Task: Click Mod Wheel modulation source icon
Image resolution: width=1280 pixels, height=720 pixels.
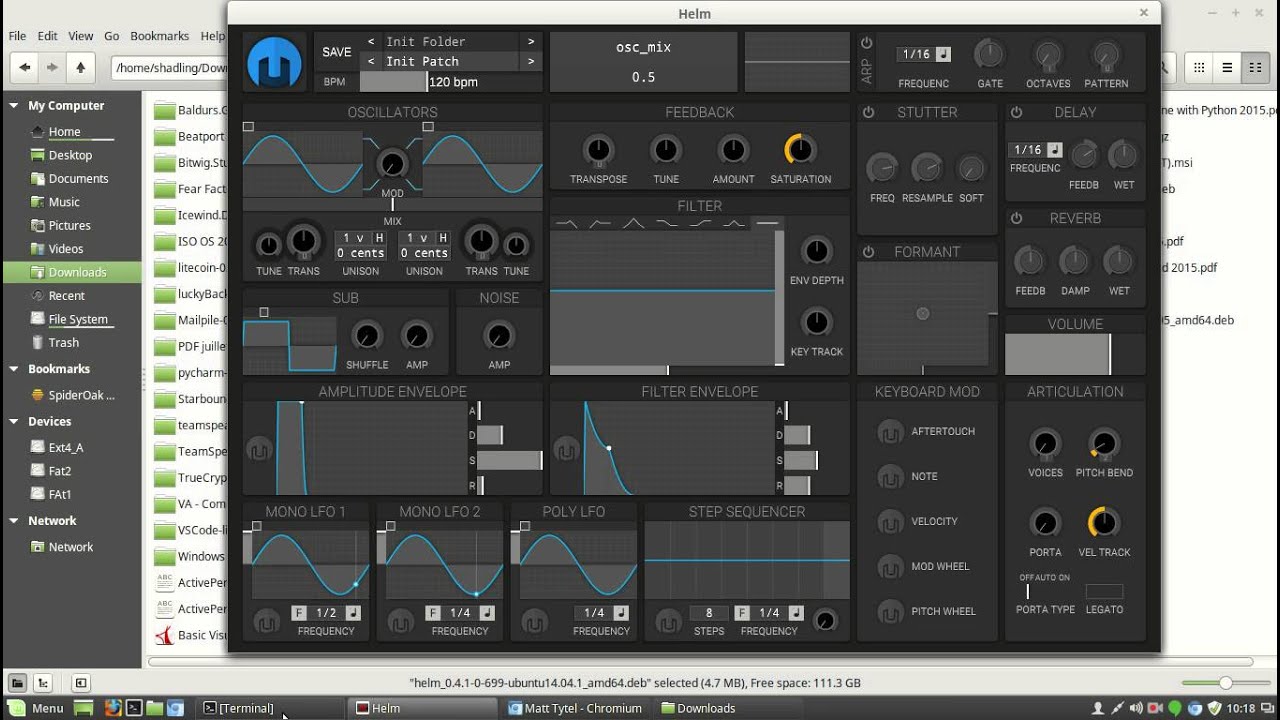Action: pyautogui.click(x=890, y=567)
